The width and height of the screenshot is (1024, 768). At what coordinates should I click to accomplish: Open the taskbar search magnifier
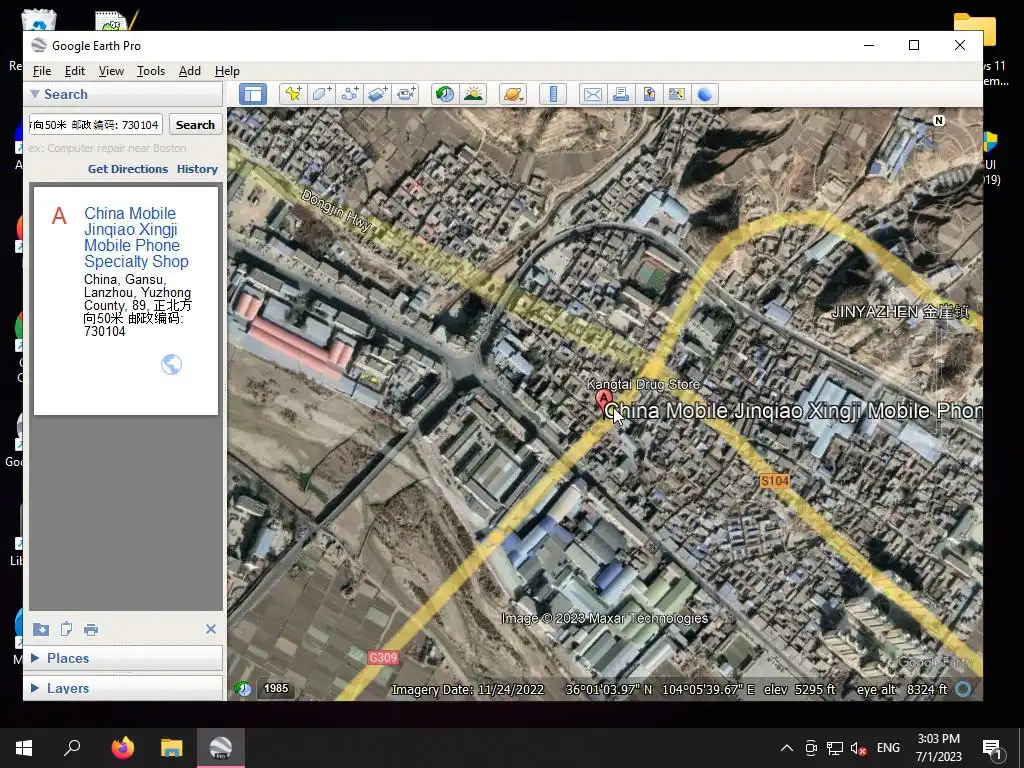pos(72,748)
